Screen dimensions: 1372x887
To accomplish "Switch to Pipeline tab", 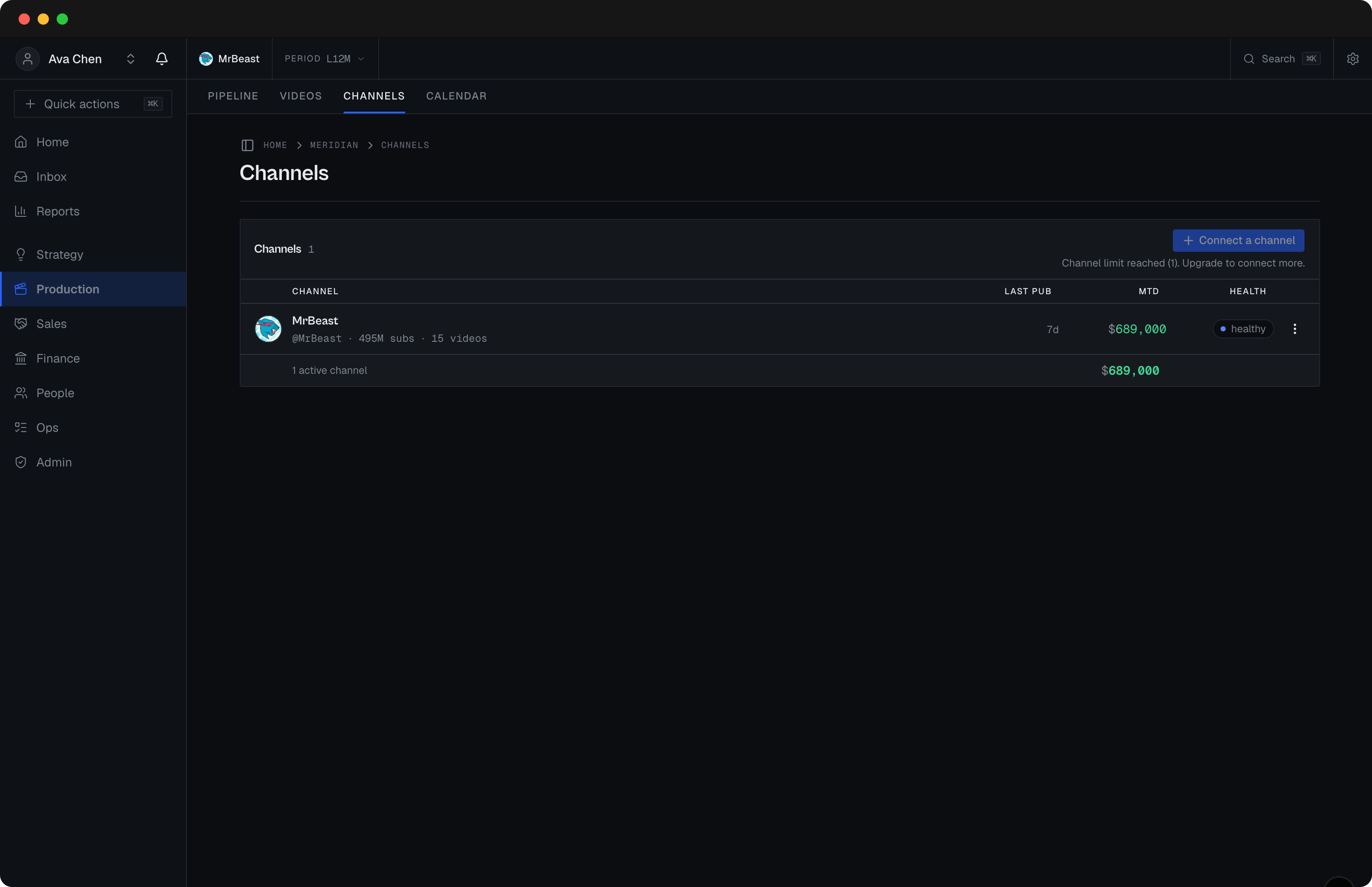I will pos(233,96).
